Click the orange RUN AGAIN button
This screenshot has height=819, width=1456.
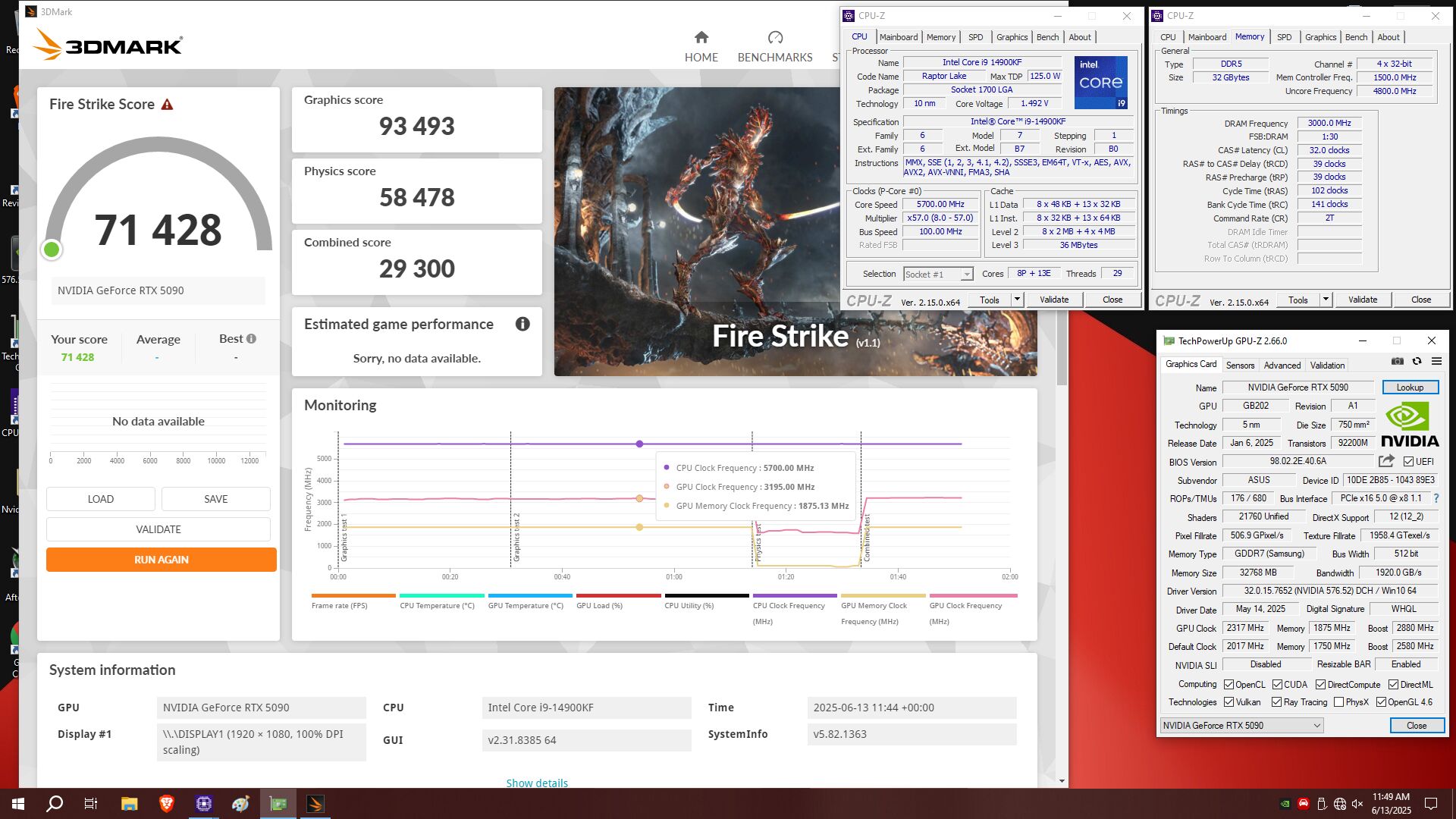click(x=161, y=560)
